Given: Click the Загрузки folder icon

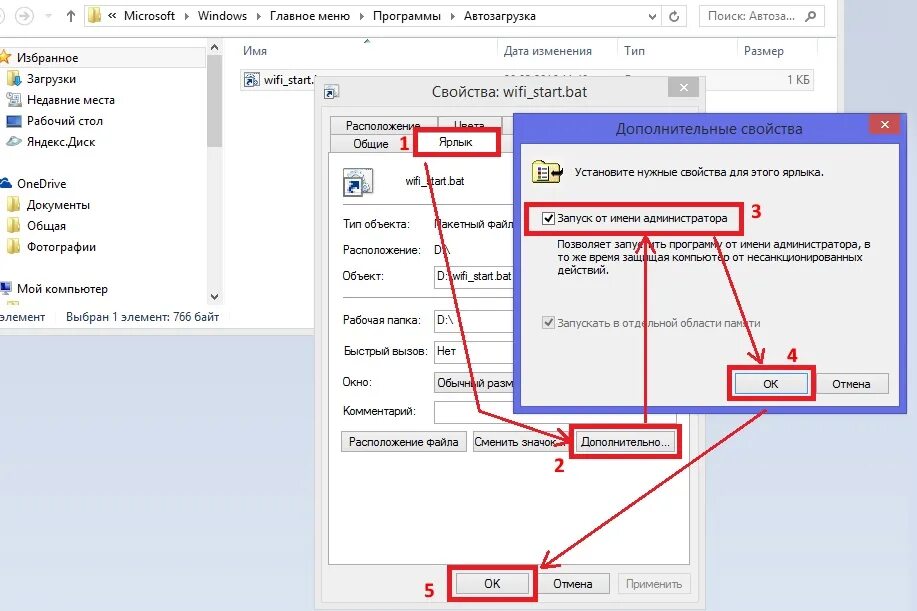Looking at the screenshot, I should [13, 78].
